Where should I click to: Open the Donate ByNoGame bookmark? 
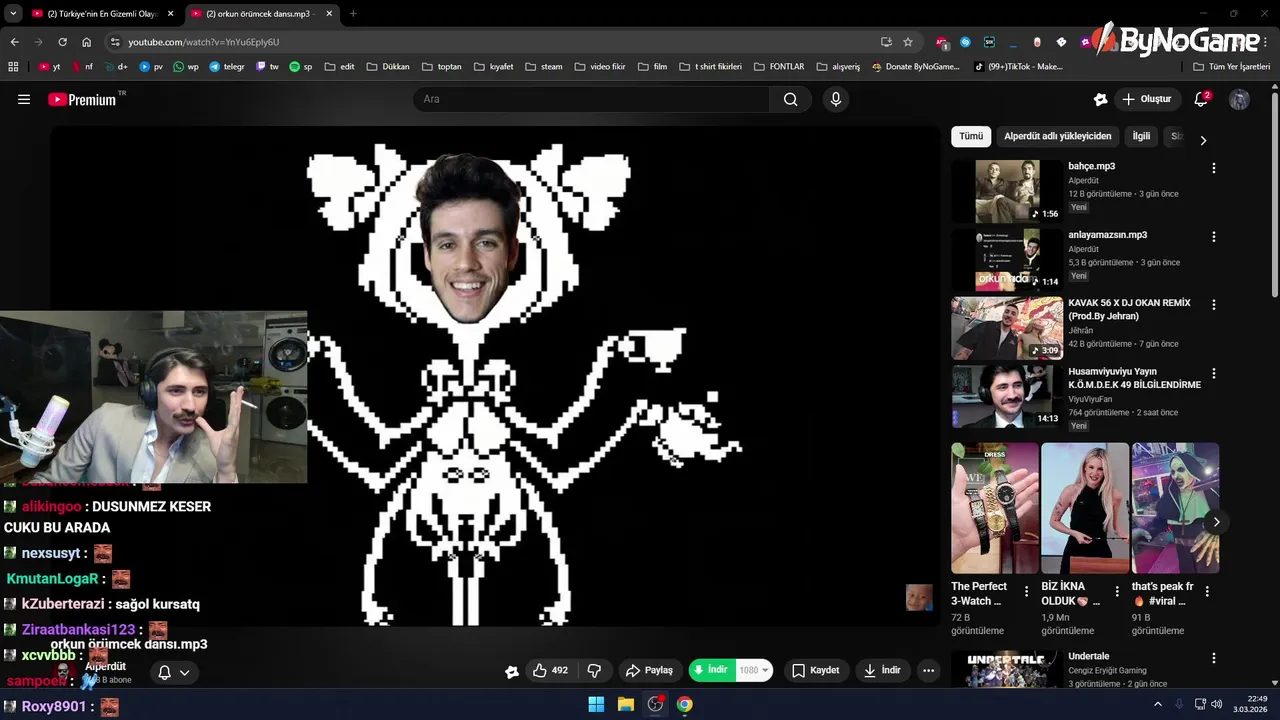point(915,66)
